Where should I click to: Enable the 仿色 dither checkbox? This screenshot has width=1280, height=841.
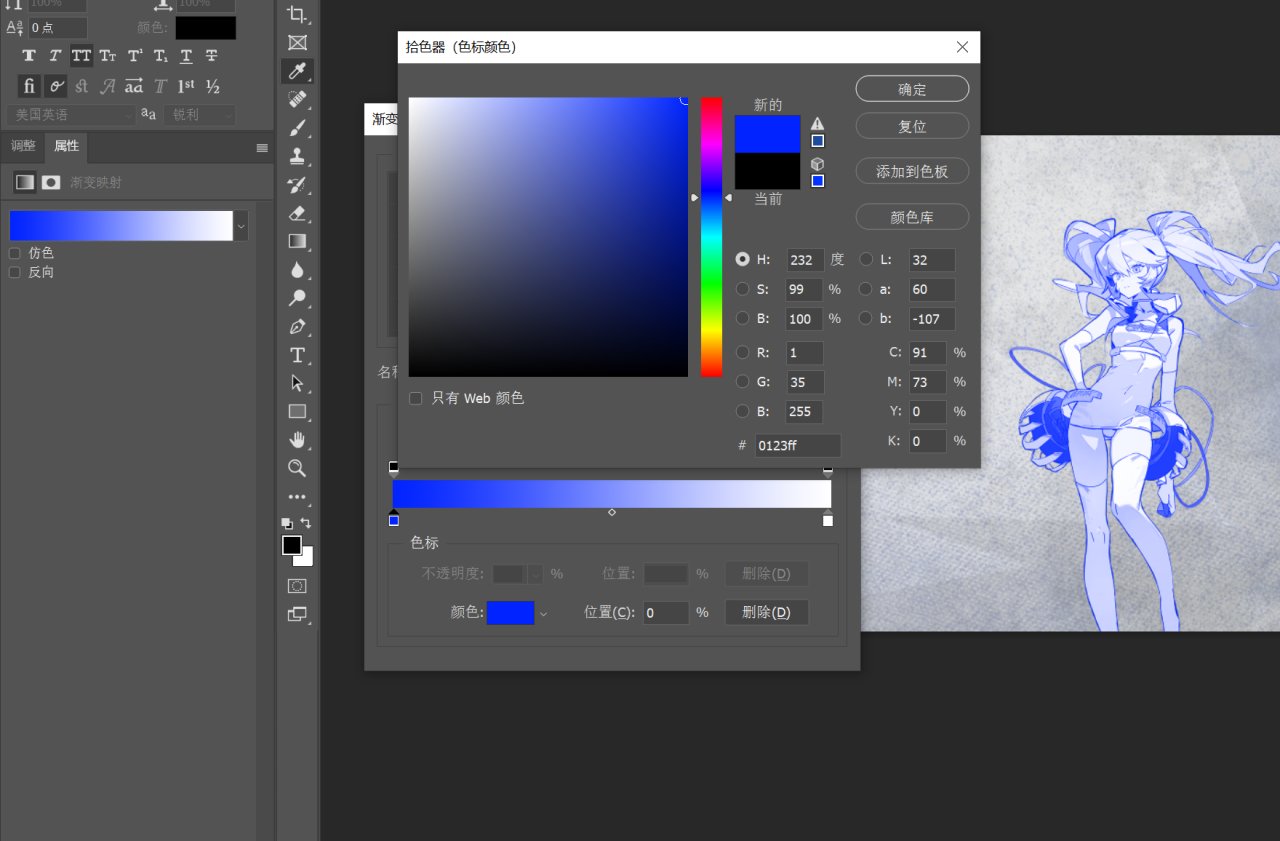(14, 253)
